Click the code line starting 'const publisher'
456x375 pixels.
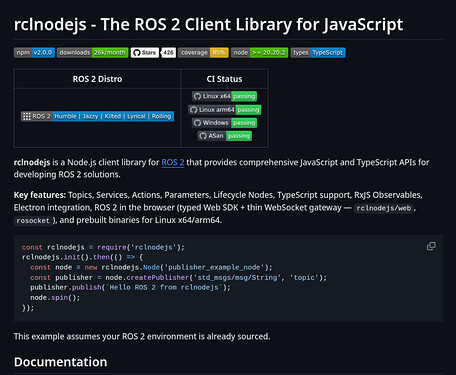coord(178,277)
